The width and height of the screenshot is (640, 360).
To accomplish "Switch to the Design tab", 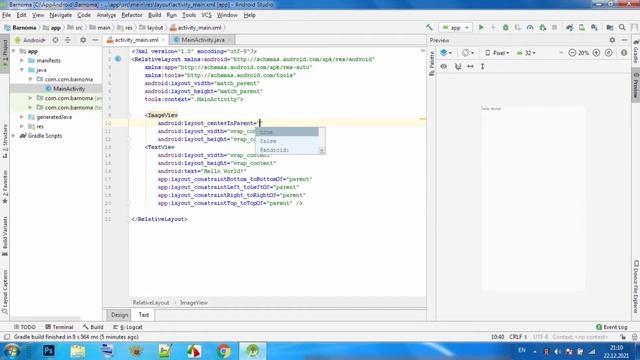I will [x=119, y=315].
